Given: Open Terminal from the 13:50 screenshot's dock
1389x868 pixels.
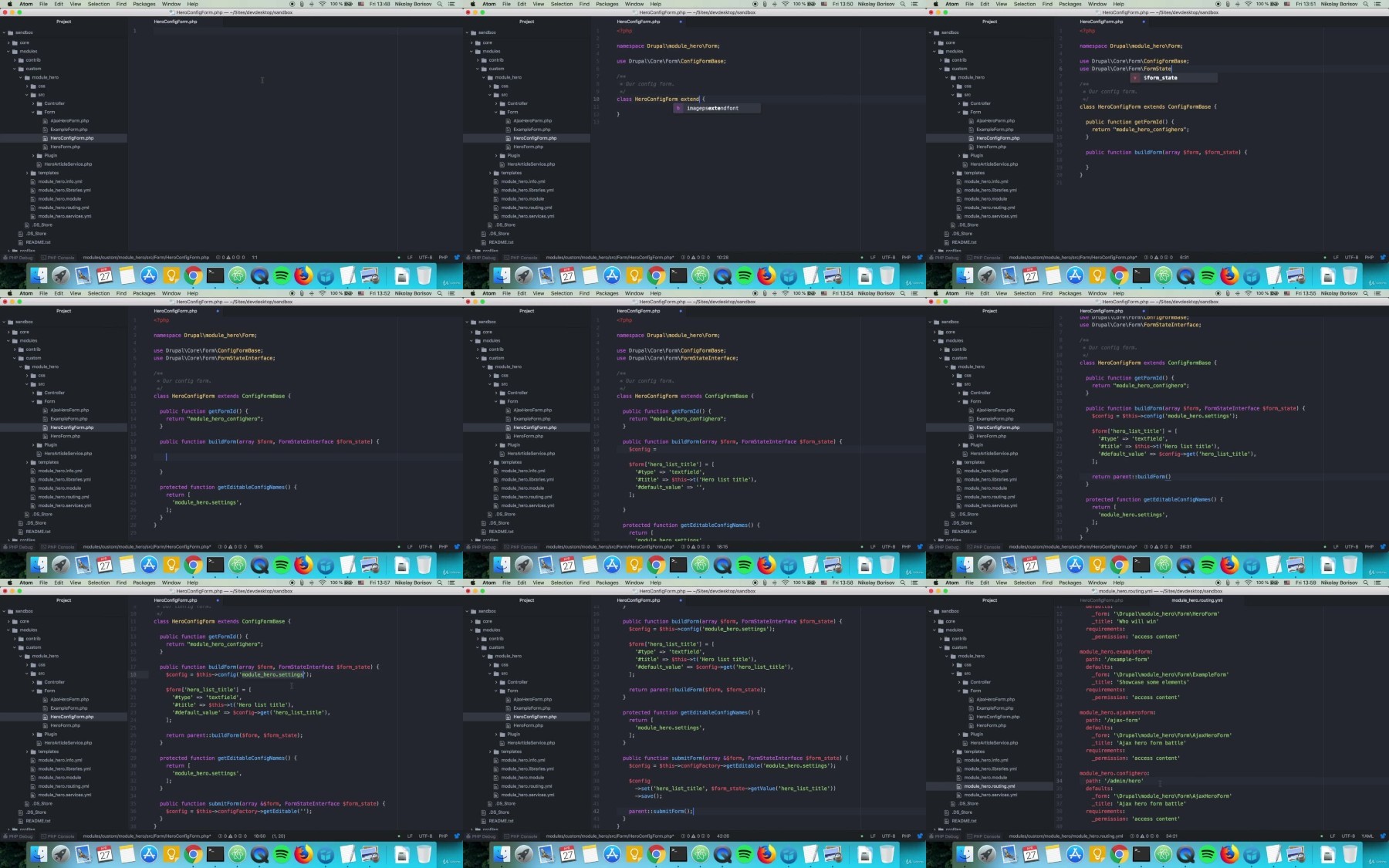Looking at the screenshot, I should pos(678,275).
